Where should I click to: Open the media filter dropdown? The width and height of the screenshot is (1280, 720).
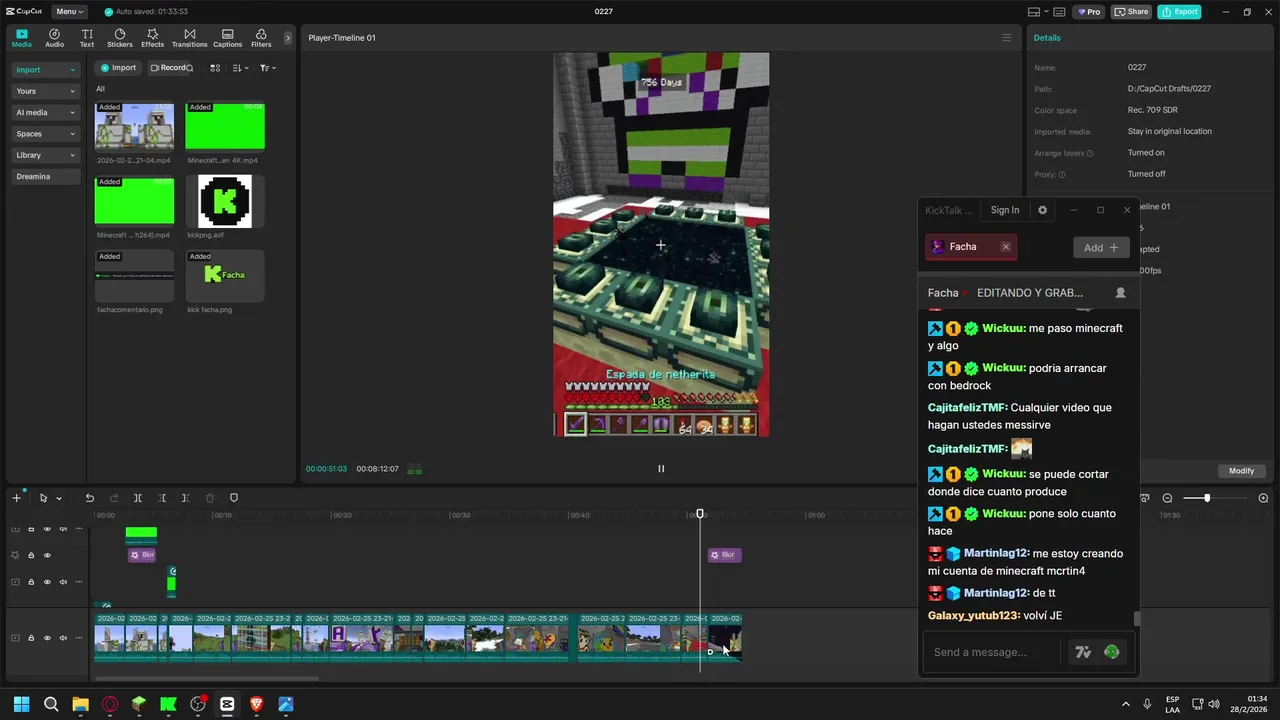[x=267, y=68]
